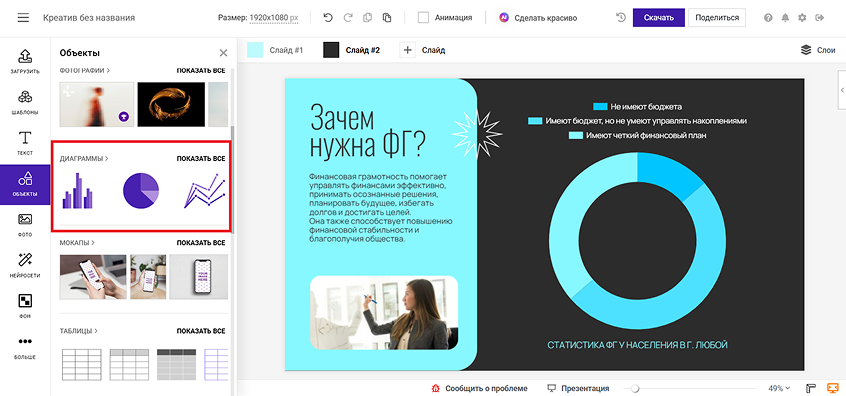The height and width of the screenshot is (396, 846).
Task: Click the Креатив без названия title field
Action: click(x=89, y=18)
